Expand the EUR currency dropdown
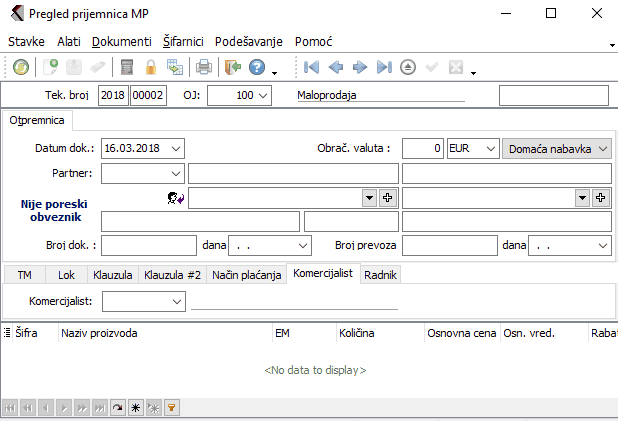This screenshot has width=618, height=421. pos(489,148)
